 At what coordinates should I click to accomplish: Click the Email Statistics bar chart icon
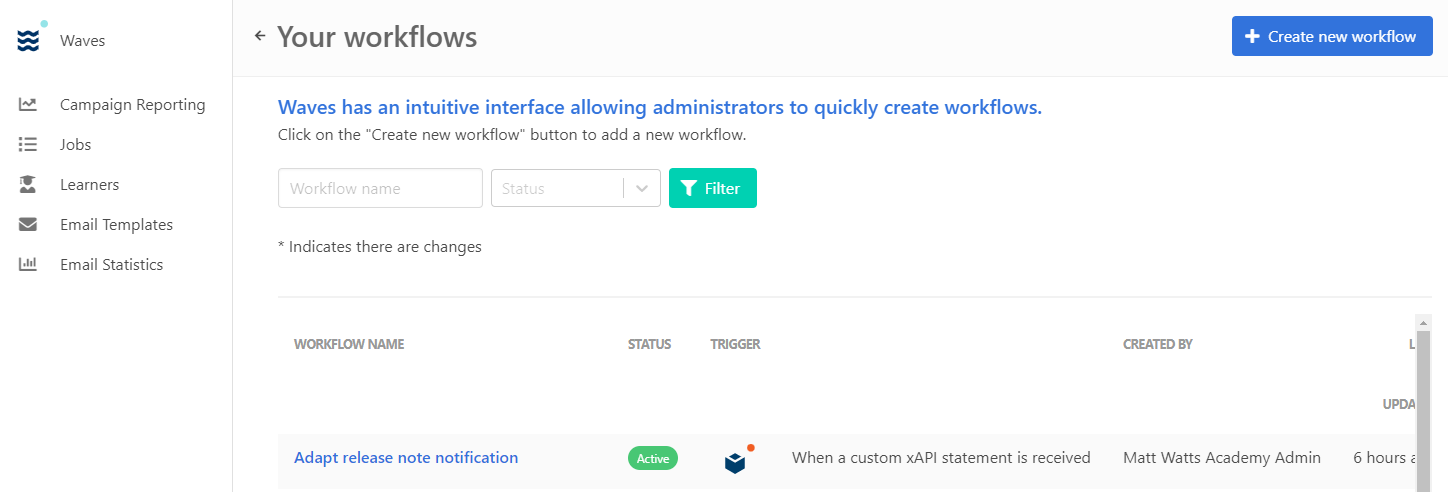28,265
